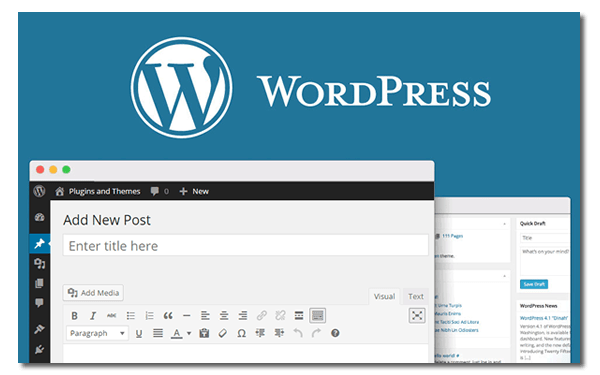Decrease indent
This screenshot has width=600, height=375.
(260, 333)
